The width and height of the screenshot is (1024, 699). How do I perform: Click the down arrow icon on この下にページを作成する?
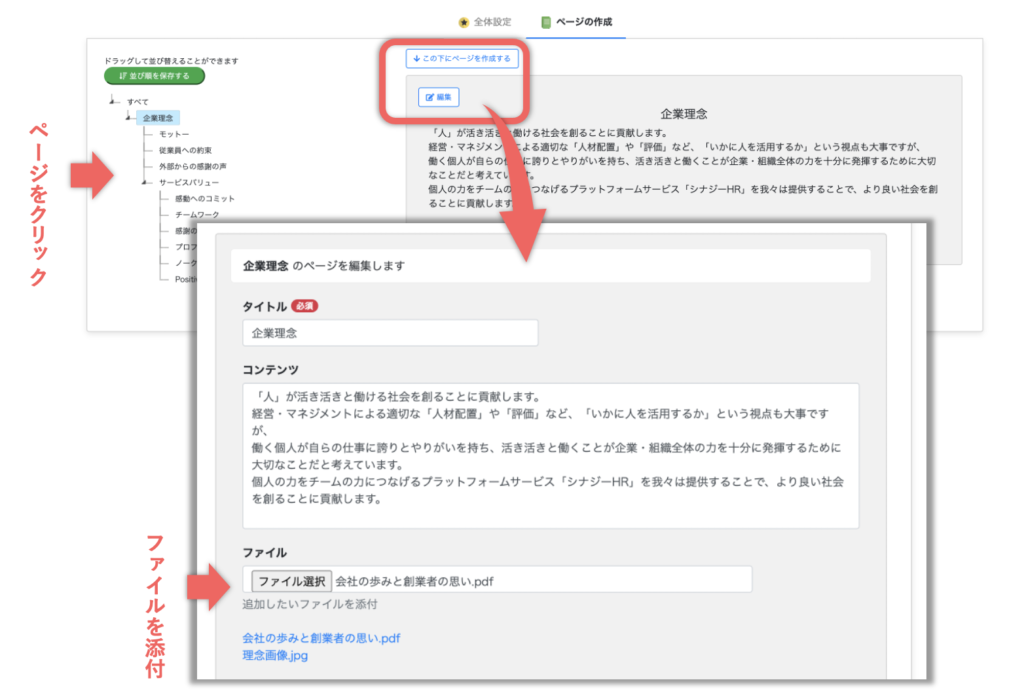tap(416, 59)
